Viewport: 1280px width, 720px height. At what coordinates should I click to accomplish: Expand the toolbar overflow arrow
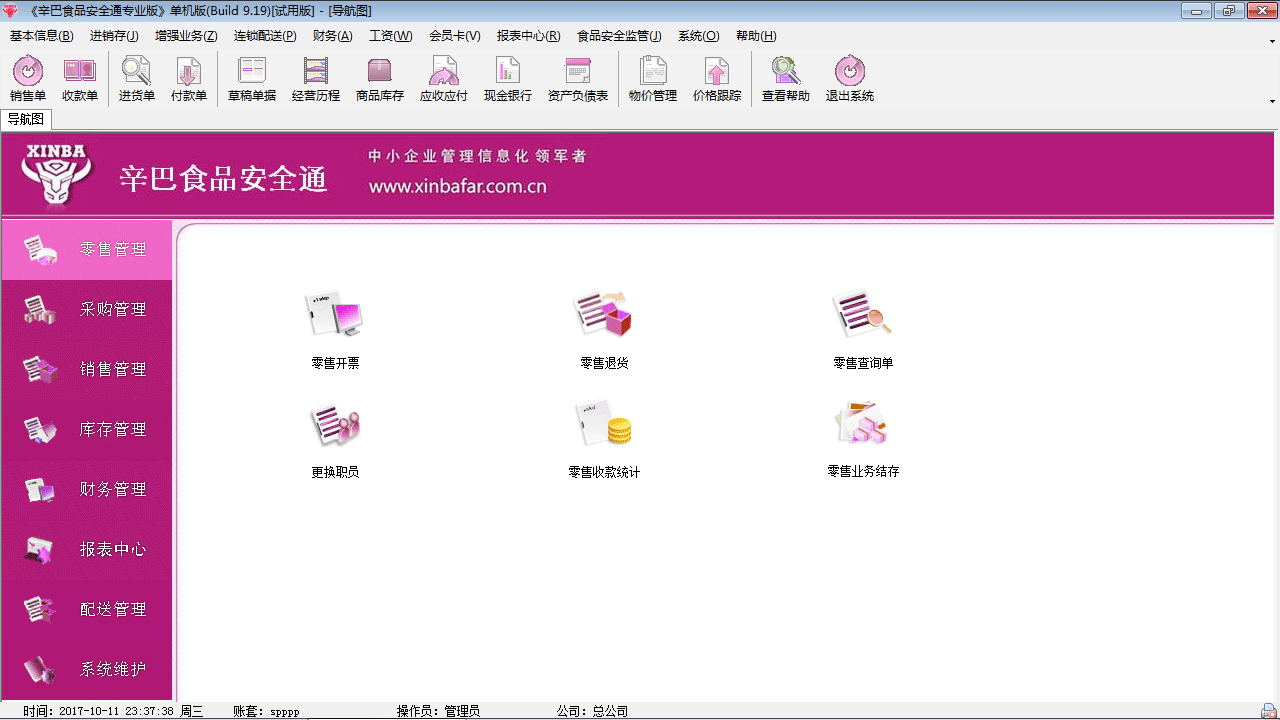pos(1272,100)
